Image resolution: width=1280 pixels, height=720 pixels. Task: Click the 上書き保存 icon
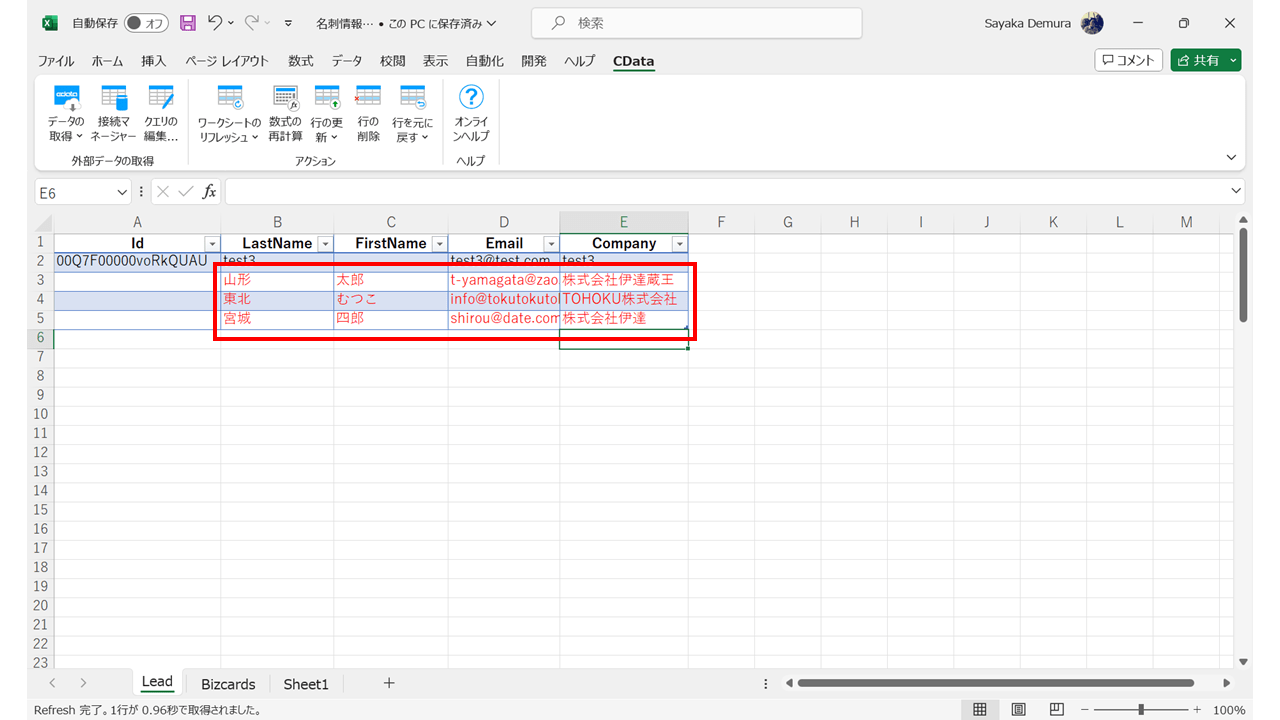pyautogui.click(x=188, y=22)
